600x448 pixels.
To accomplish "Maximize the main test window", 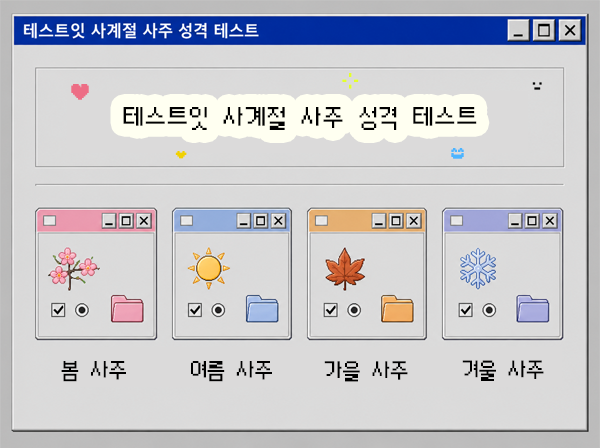I will pos(544,30).
